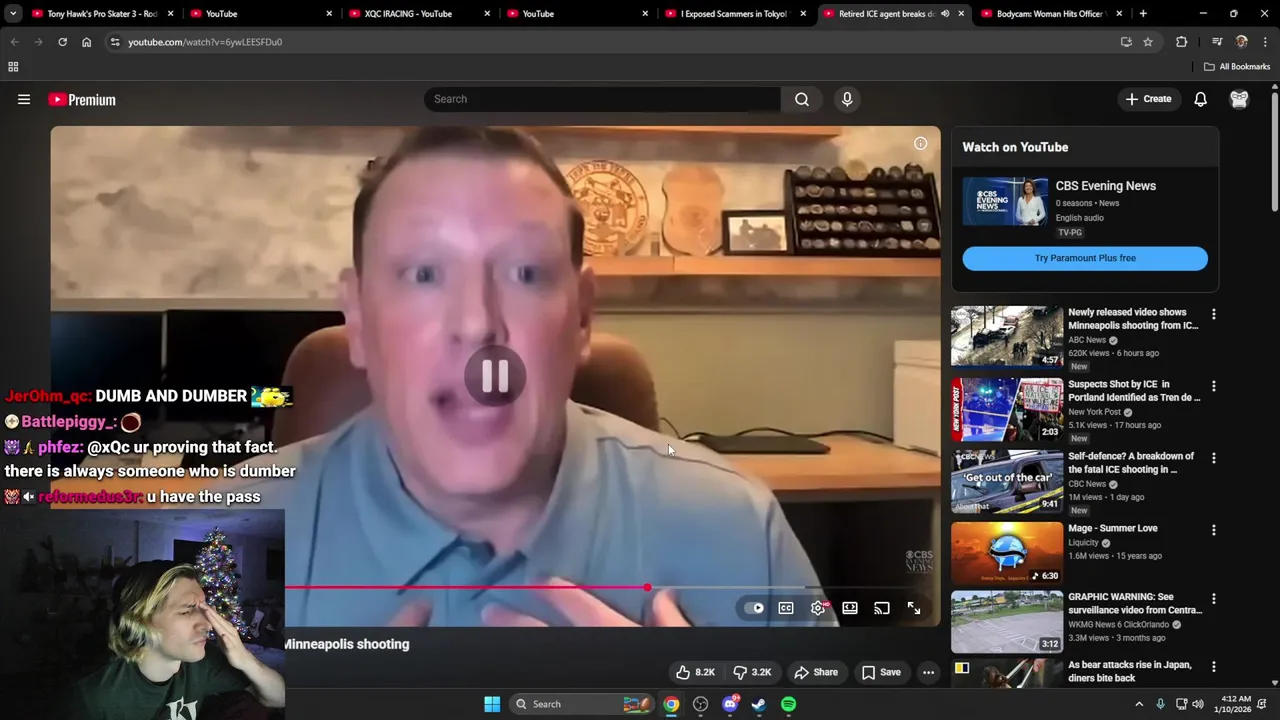This screenshot has height=720, width=1280.
Task: Open CBS Evening News show thumbnail
Action: [1005, 201]
